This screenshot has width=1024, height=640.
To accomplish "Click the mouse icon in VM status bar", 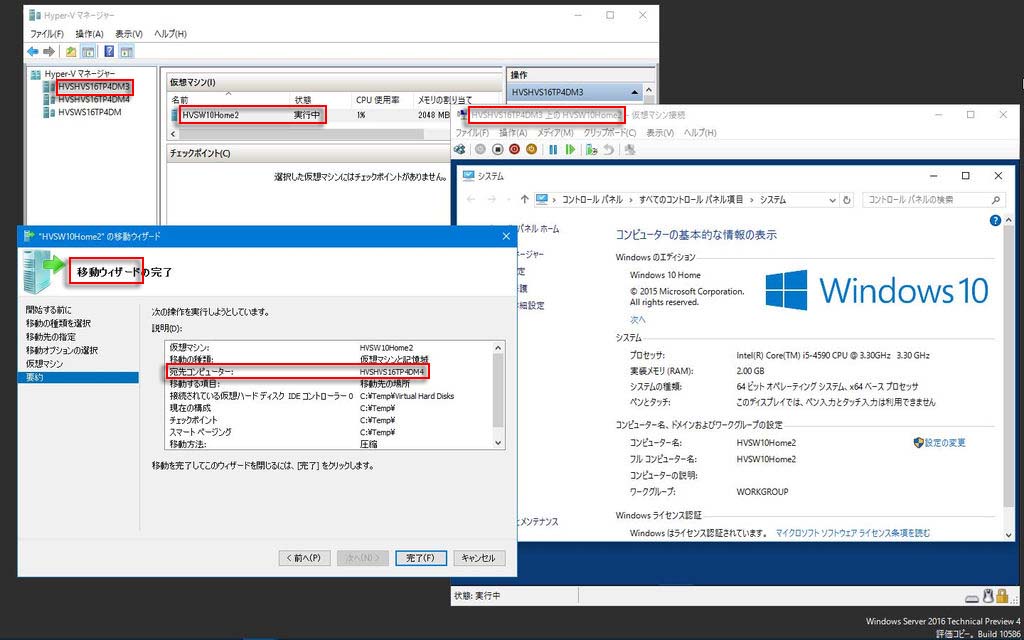I will pyautogui.click(x=988, y=596).
